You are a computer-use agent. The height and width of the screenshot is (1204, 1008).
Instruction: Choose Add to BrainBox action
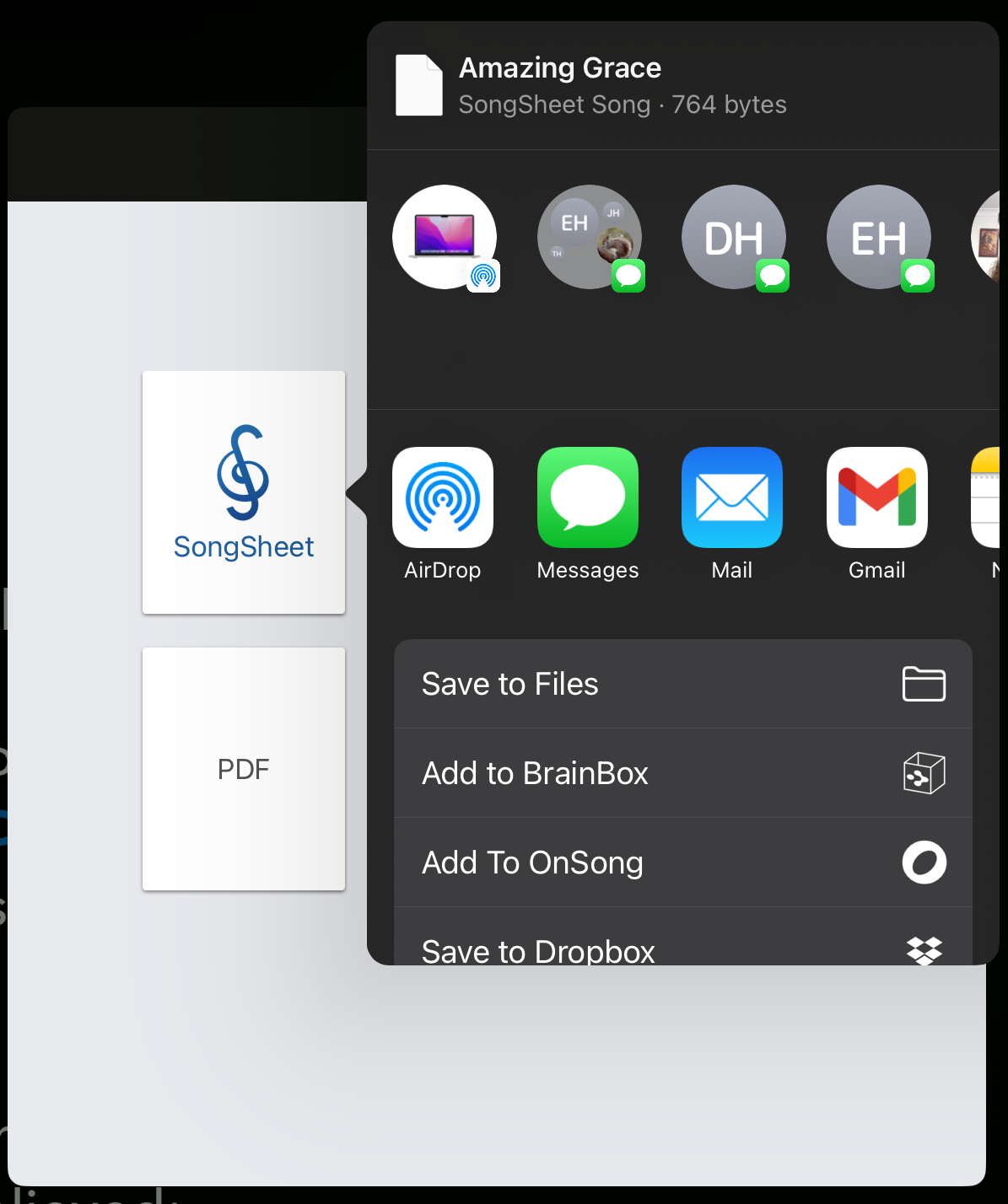[x=683, y=773]
